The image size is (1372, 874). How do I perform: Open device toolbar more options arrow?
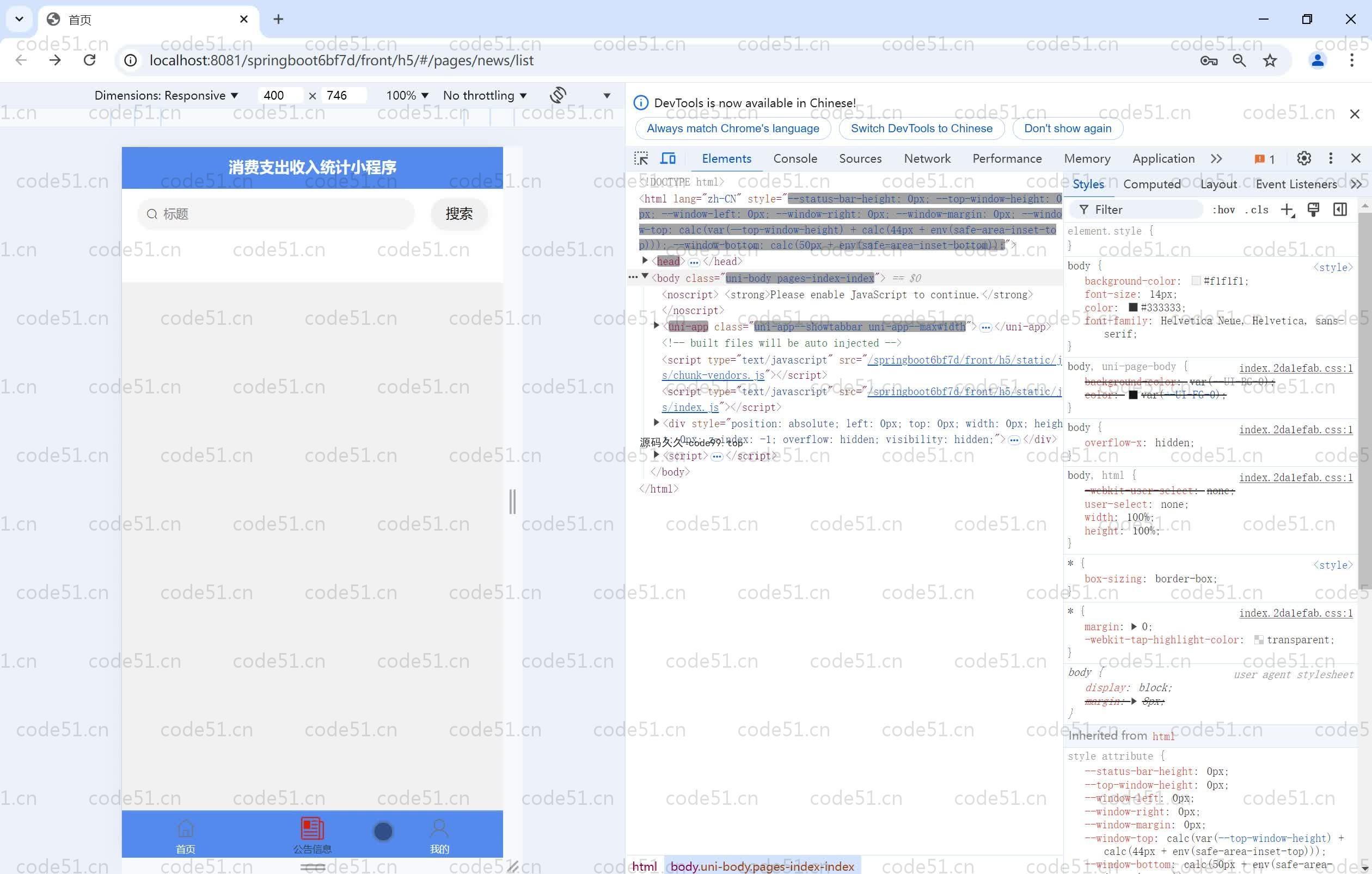click(x=607, y=96)
